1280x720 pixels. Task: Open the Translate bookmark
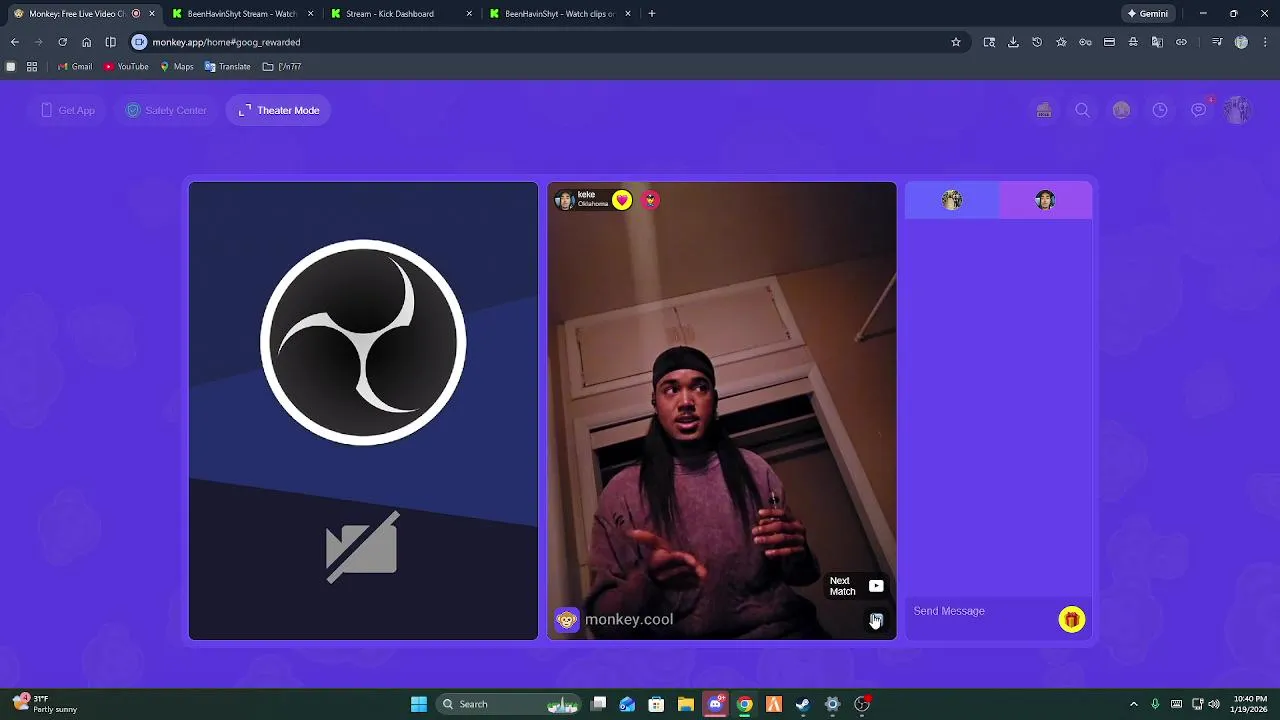coord(227,67)
